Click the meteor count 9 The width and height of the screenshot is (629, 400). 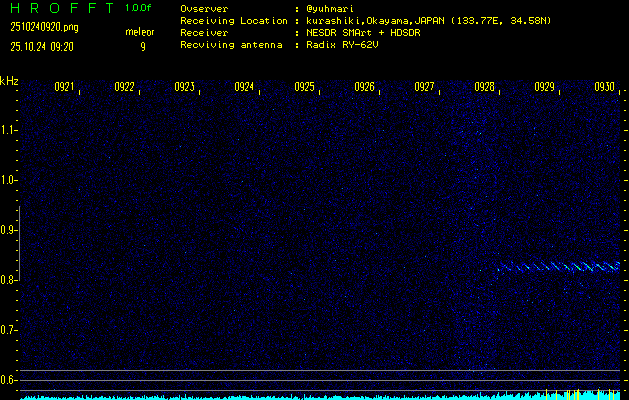point(142,47)
